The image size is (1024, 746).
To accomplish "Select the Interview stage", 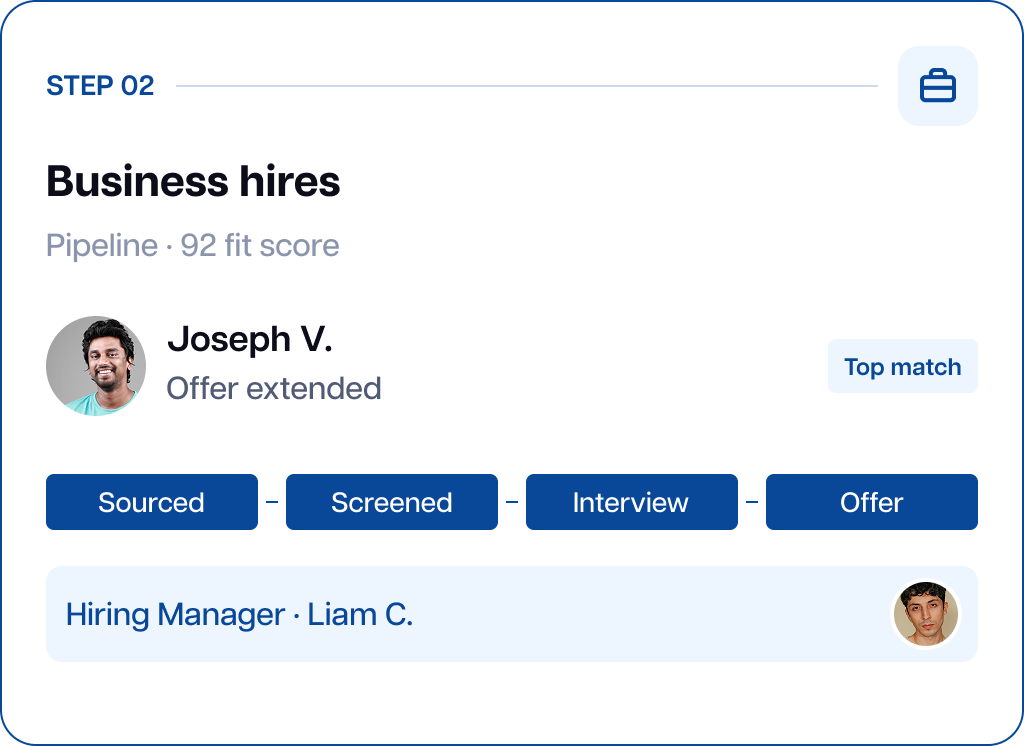I will pos(632,502).
